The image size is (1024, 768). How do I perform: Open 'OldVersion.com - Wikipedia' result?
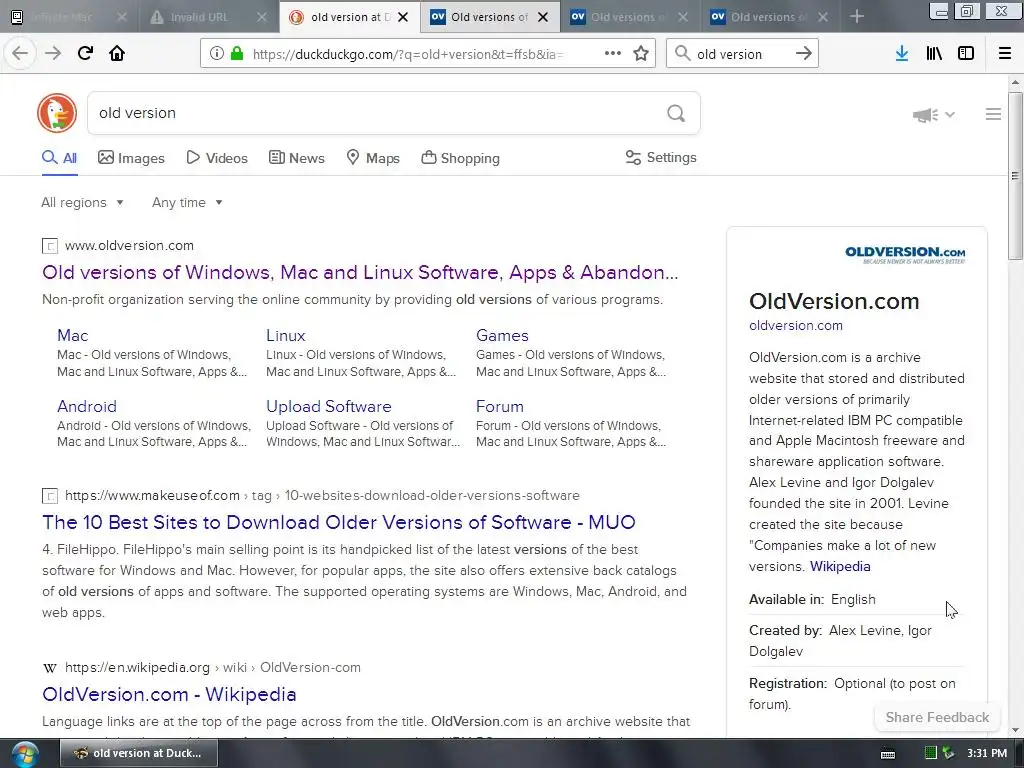[169, 694]
